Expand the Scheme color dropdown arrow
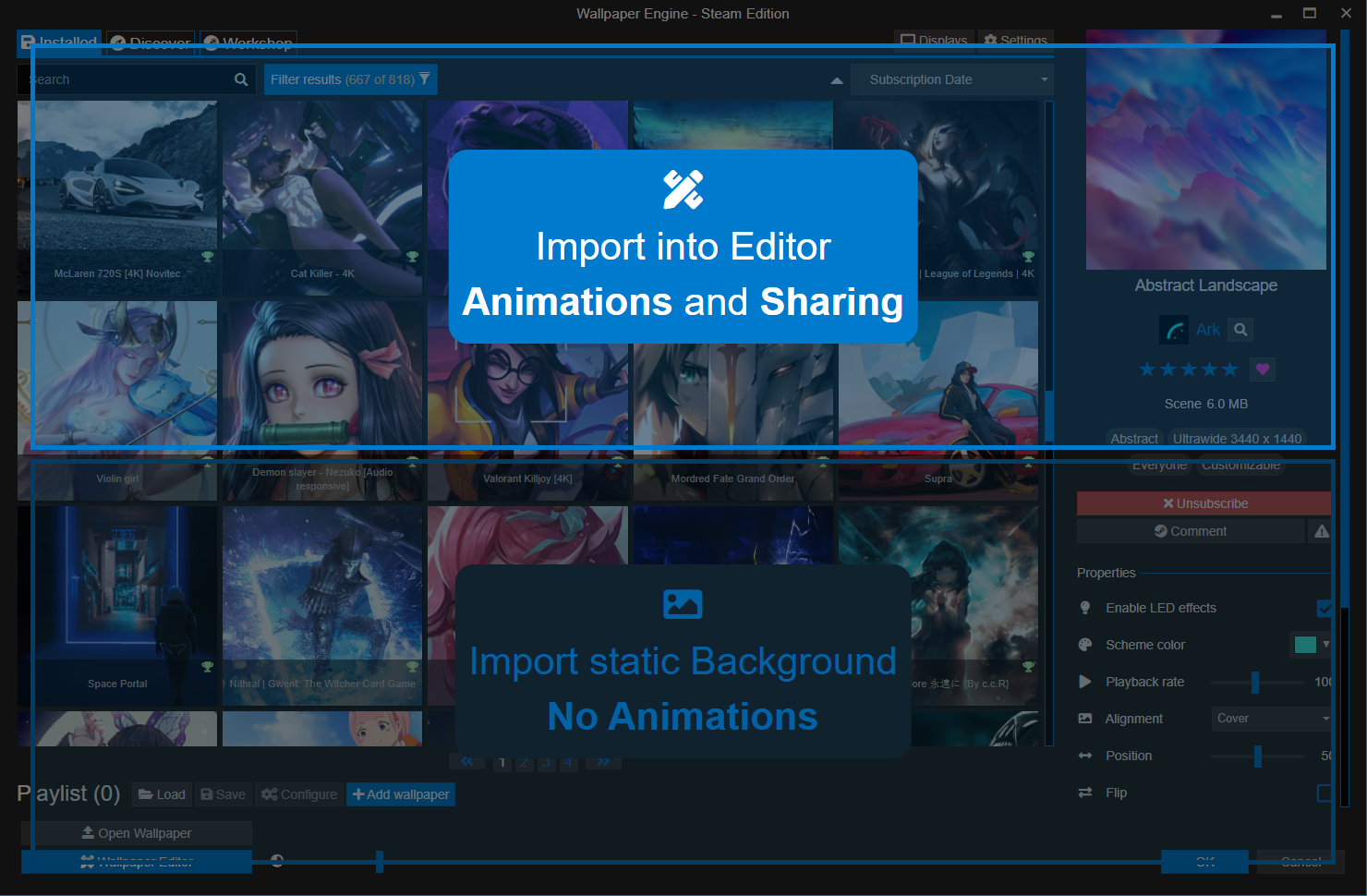The width and height of the screenshot is (1367, 896). coord(1326,645)
